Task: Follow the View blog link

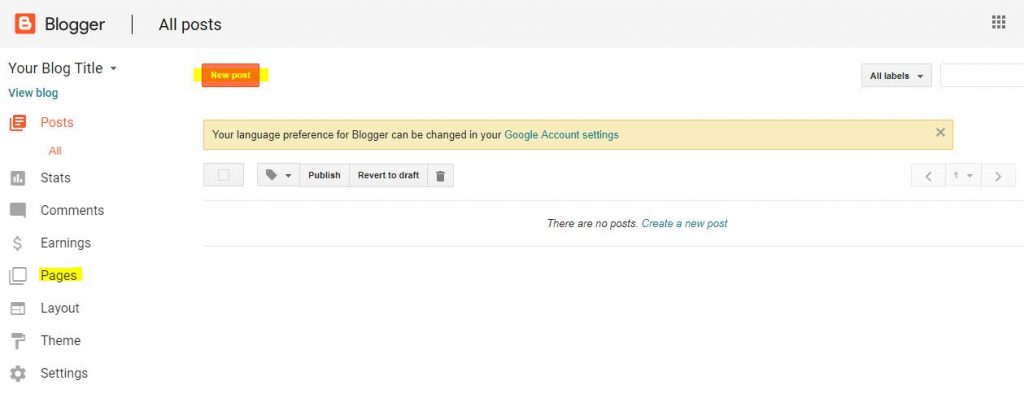Action: 33,93
